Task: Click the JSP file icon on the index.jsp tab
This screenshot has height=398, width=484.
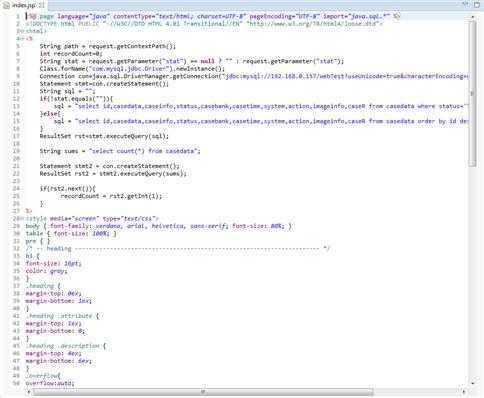Action: 6,5
